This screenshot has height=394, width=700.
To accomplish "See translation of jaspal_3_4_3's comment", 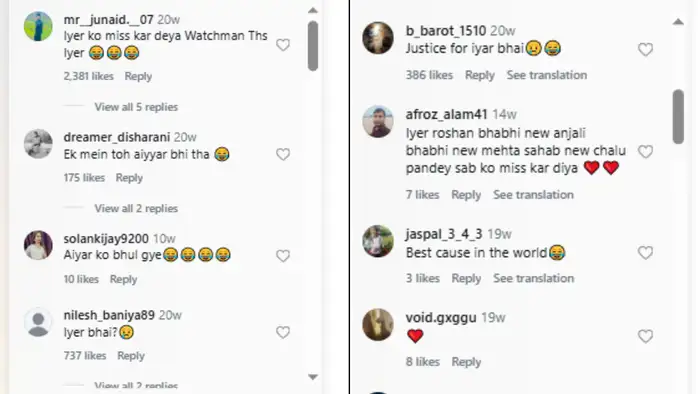I will (533, 278).
